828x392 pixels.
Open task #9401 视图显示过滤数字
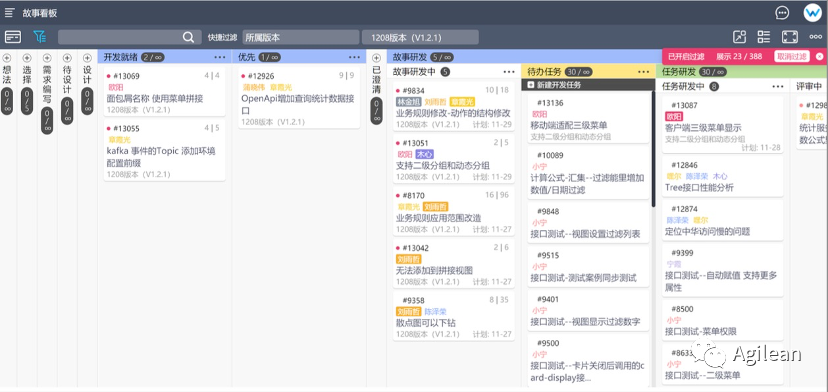[x=588, y=310]
